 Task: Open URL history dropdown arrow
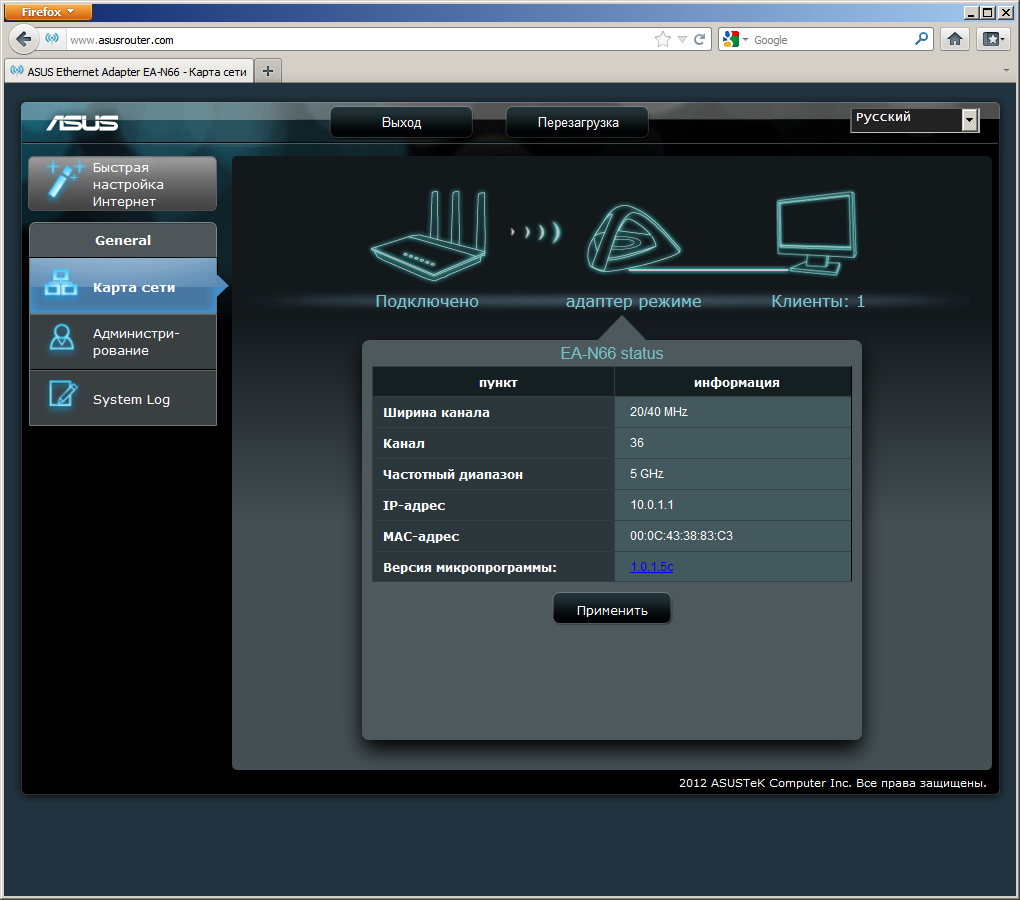point(682,40)
